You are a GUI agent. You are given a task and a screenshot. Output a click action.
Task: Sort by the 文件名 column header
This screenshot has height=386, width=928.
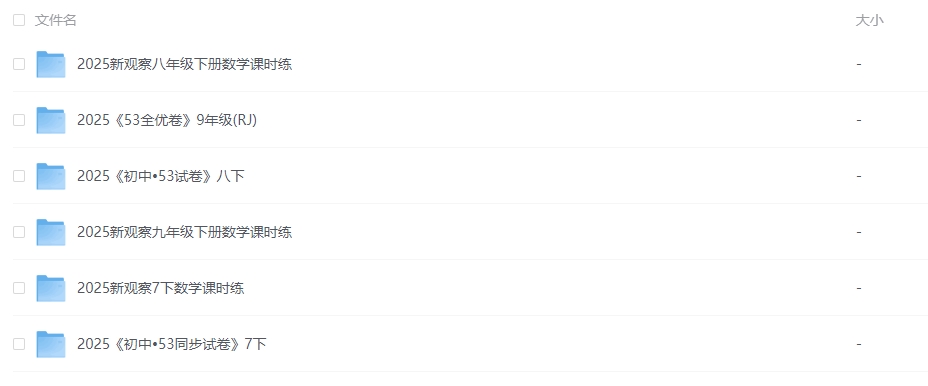pos(56,20)
